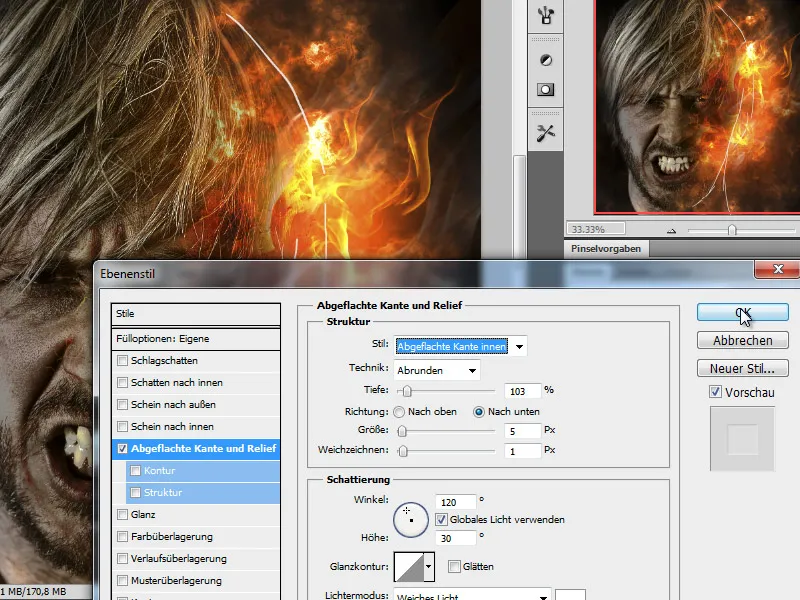Click the navigator 33.33% zoom field
This screenshot has height=600, width=800.
[595, 229]
